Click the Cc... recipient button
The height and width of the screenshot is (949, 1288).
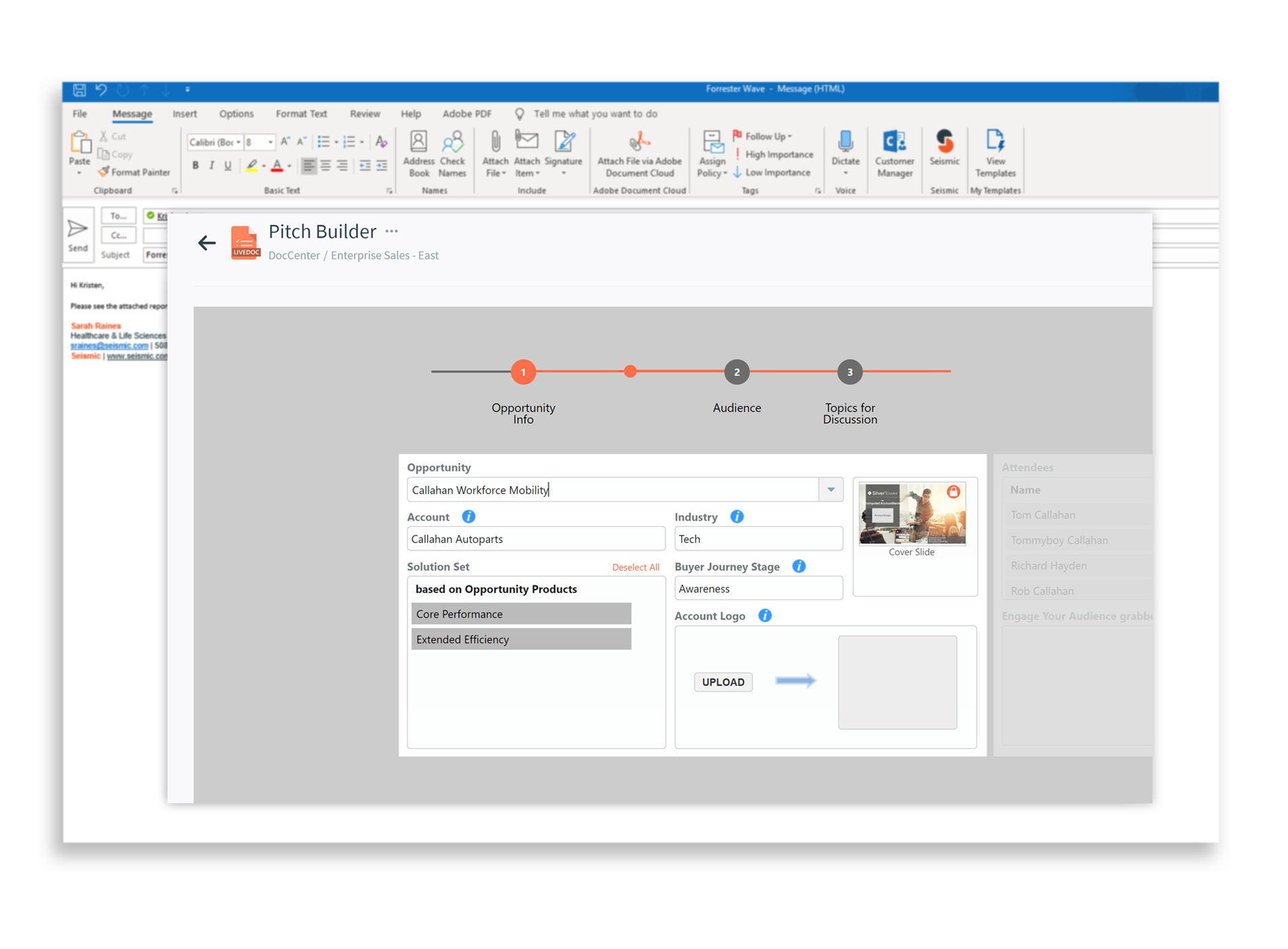119,235
